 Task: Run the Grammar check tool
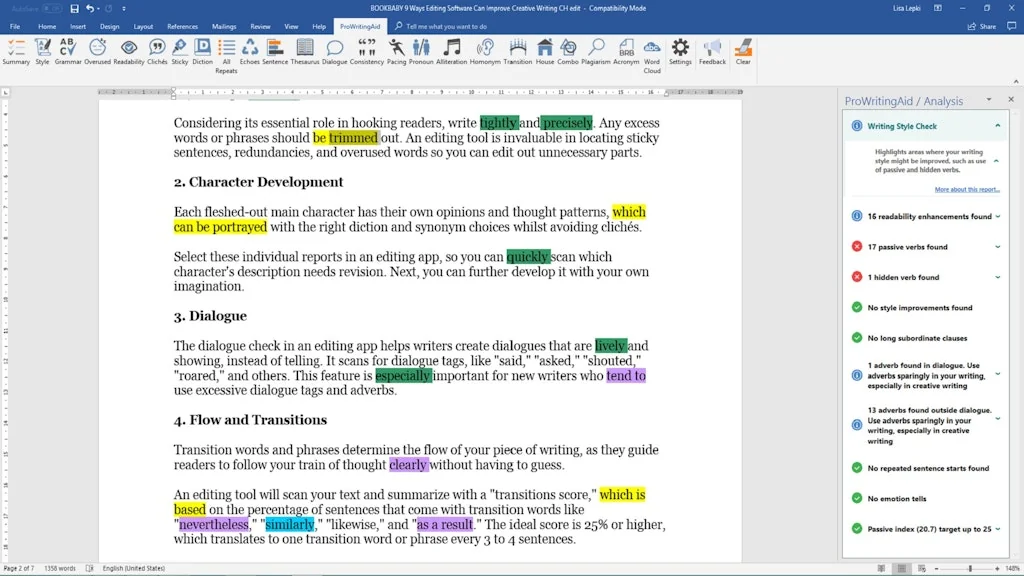(x=68, y=52)
